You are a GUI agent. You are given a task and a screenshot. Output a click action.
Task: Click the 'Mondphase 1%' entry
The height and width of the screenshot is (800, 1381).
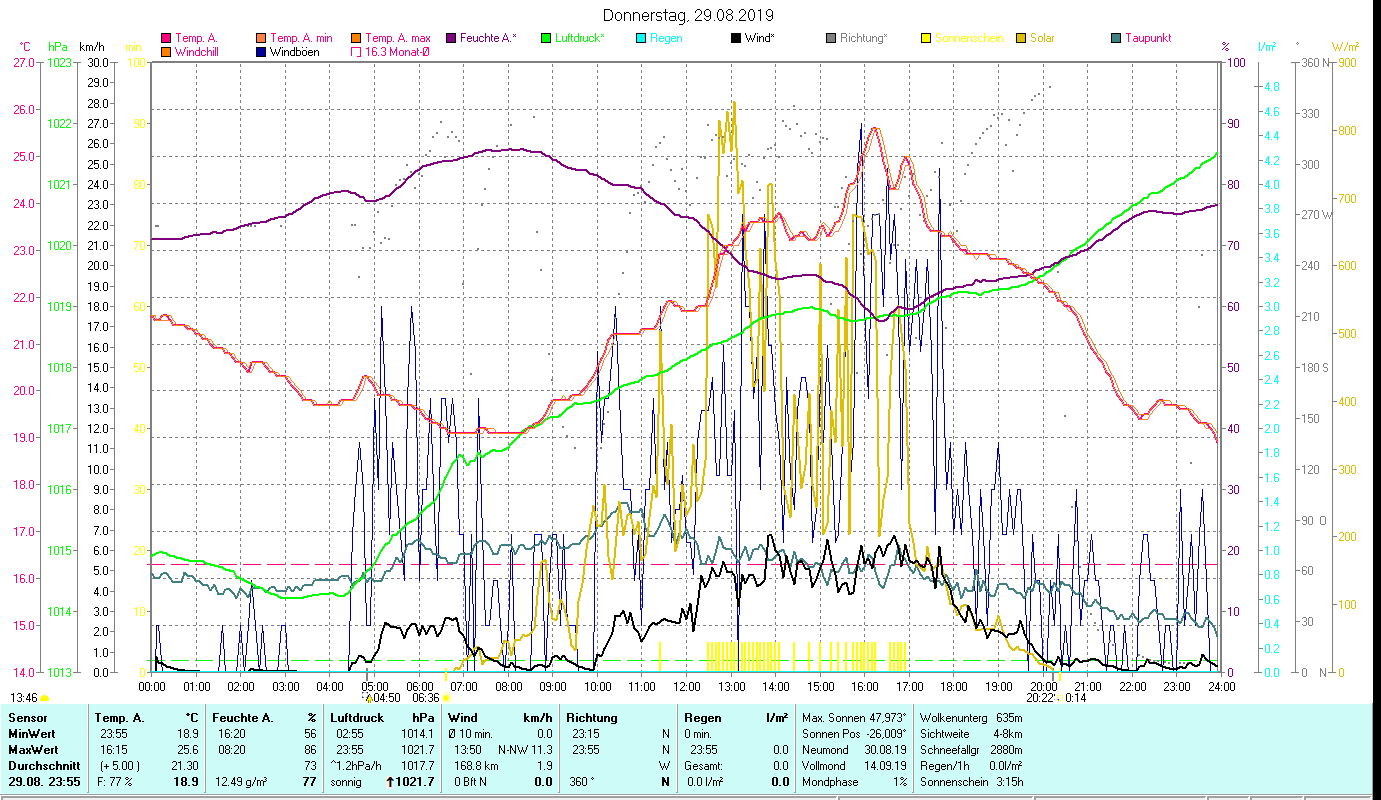(855, 782)
